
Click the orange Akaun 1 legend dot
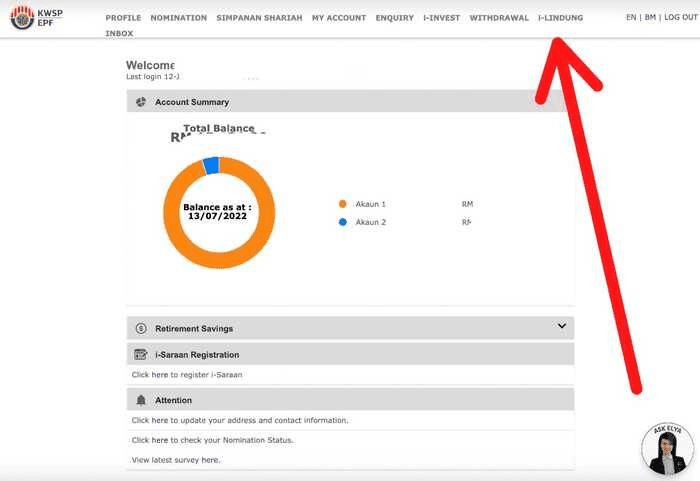coord(342,204)
